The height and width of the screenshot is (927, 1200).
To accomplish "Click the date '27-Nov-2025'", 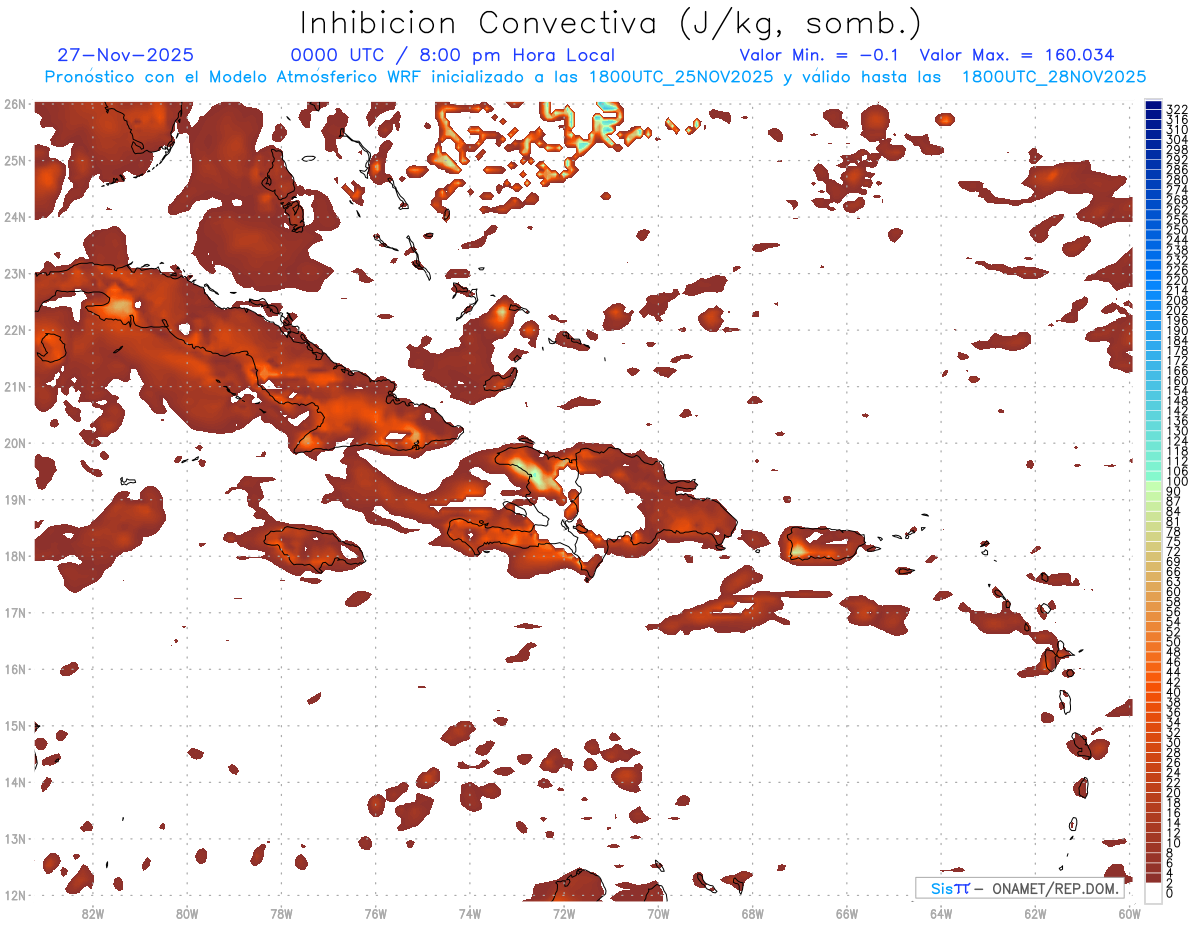I will 126,55.
